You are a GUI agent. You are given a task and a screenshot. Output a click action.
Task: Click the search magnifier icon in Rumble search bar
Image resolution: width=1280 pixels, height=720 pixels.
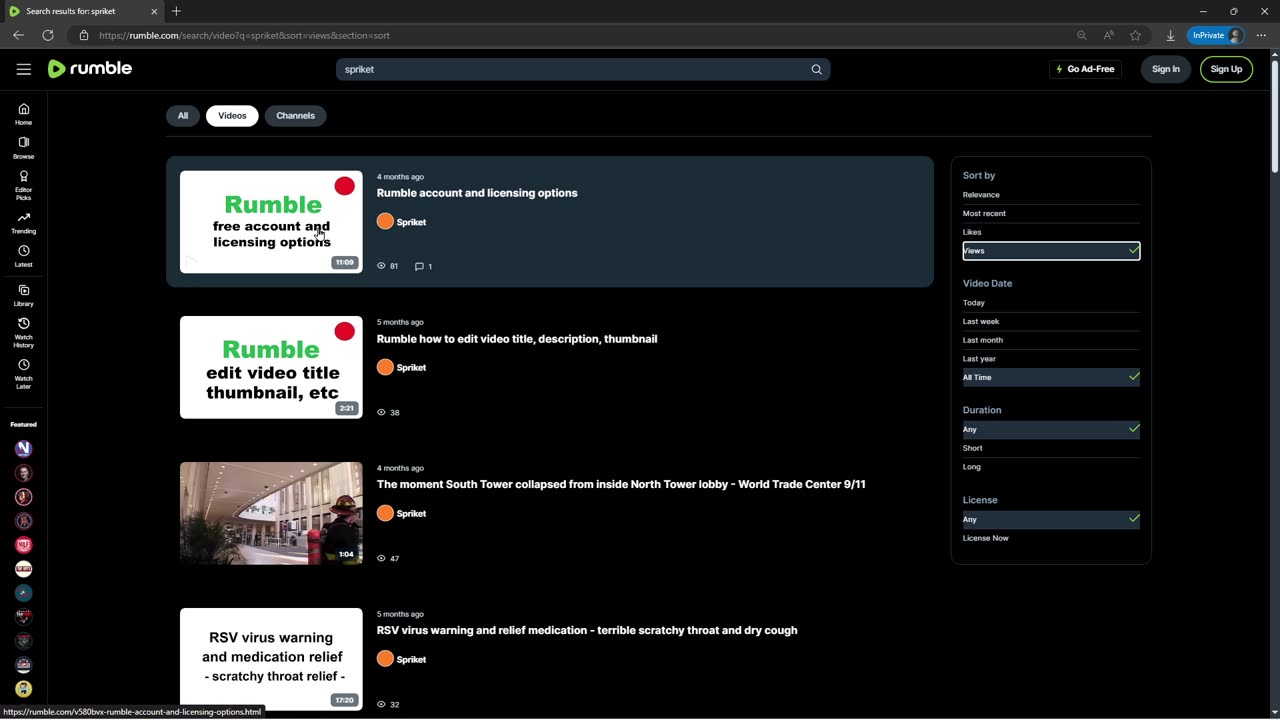(816, 69)
